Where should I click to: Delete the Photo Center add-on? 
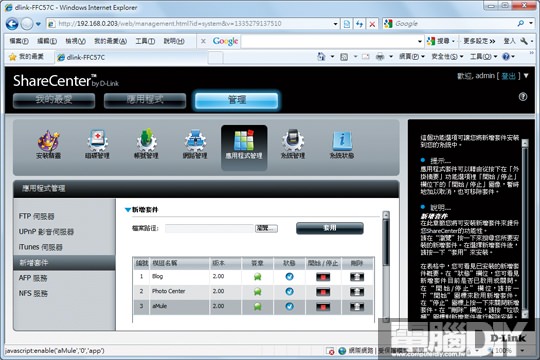point(357,292)
